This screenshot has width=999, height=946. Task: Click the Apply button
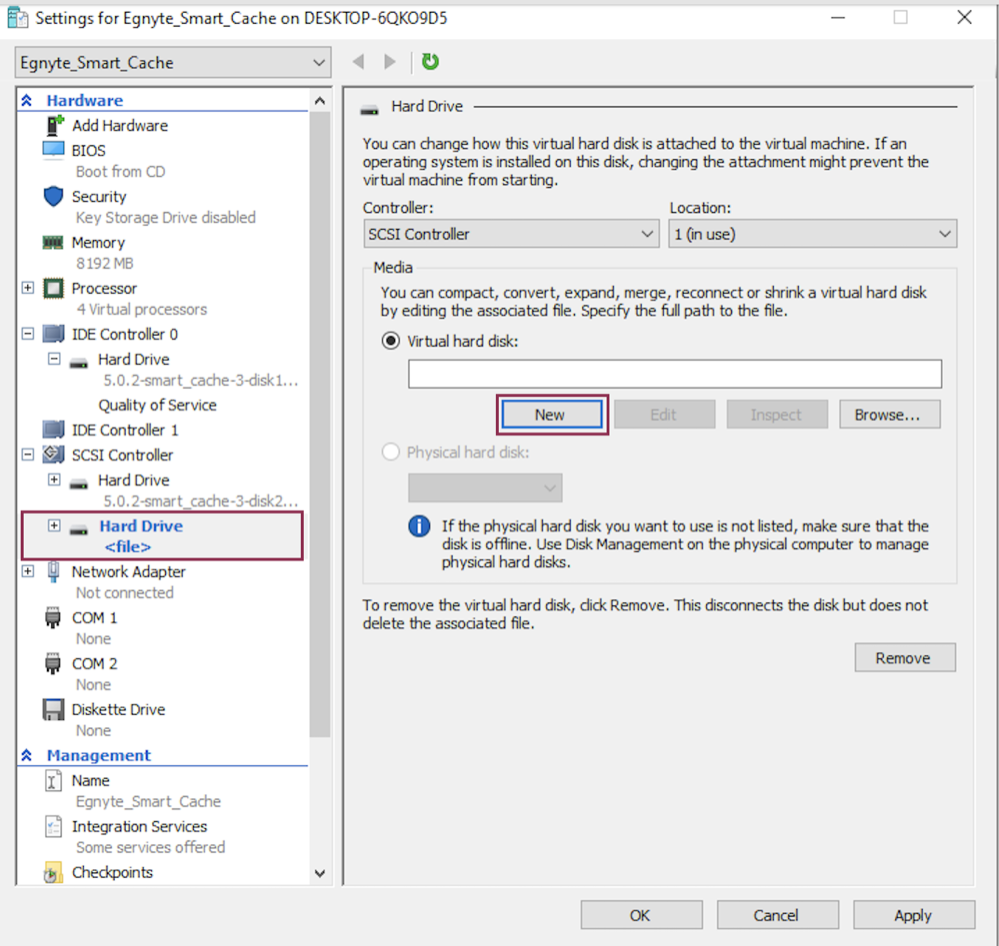[914, 915]
